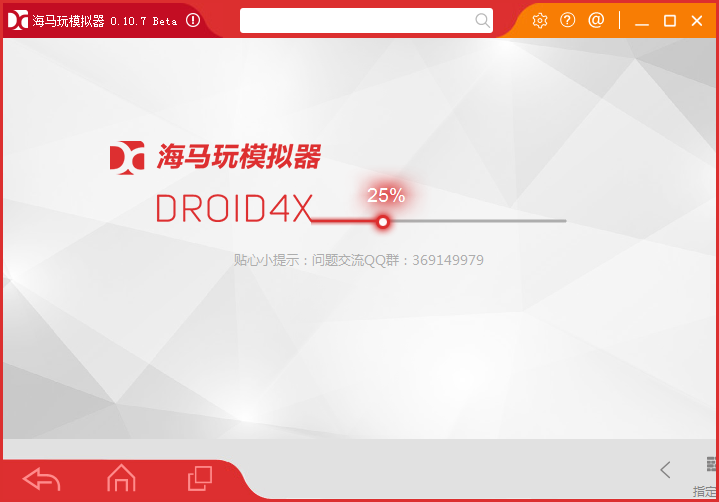719x502 pixels.
Task: Maximize the emulator window
Action: coord(669,21)
